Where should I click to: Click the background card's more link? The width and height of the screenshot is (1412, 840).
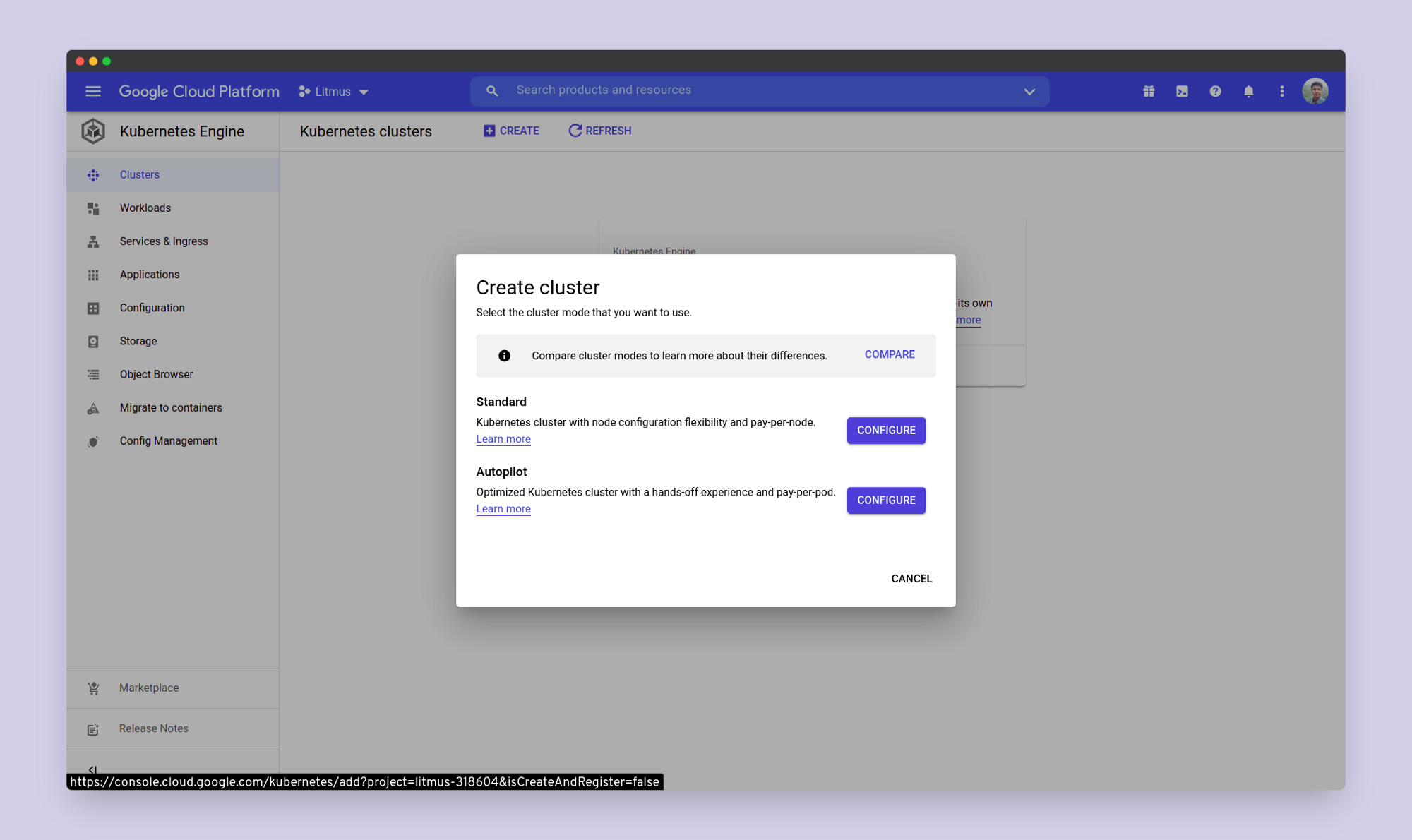(x=969, y=320)
